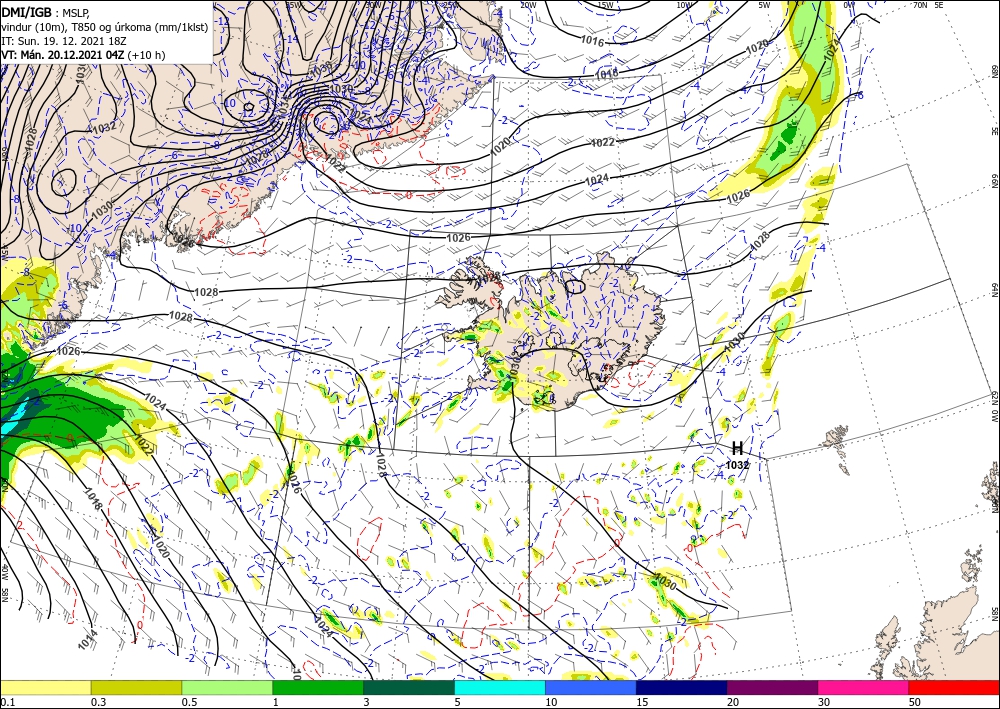
Task: Click the '64N' latitude label
Action: (995, 289)
